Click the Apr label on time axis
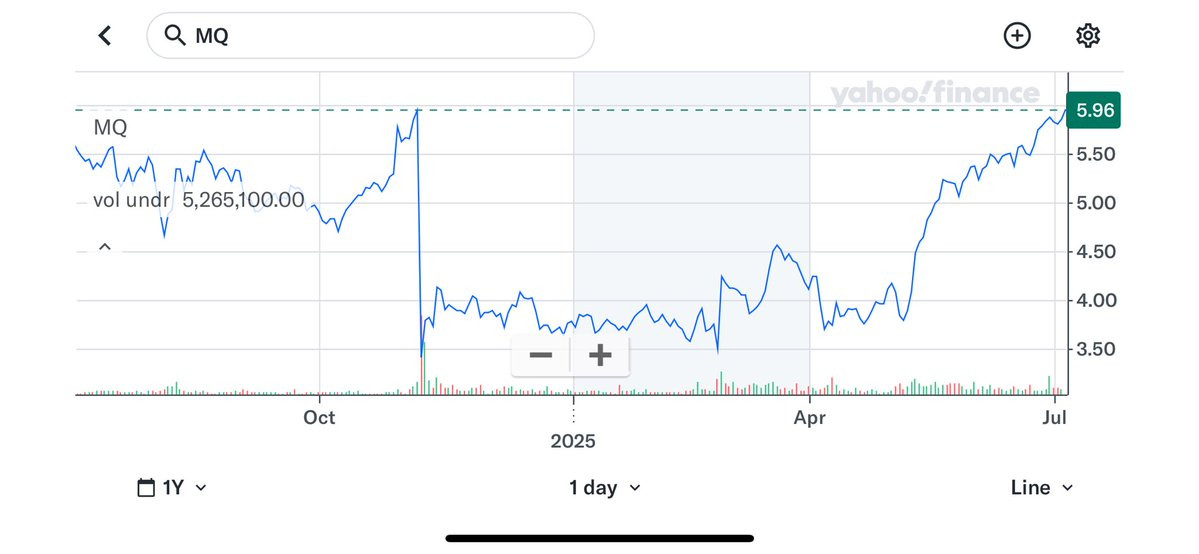Image resolution: width=1199 pixels, height=554 pixels. pyautogui.click(x=809, y=418)
